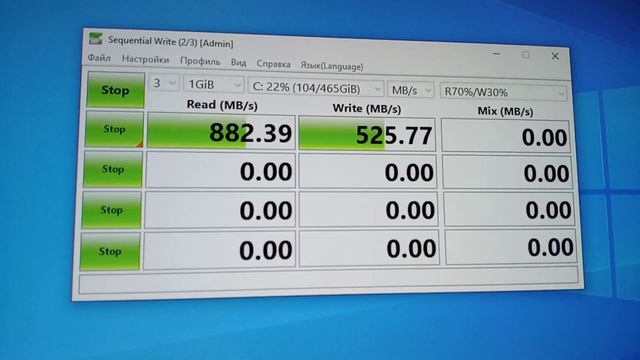Open the C: 22% (104/465GiB) drive dropdown
This screenshot has height=360, width=640.
click(x=316, y=88)
